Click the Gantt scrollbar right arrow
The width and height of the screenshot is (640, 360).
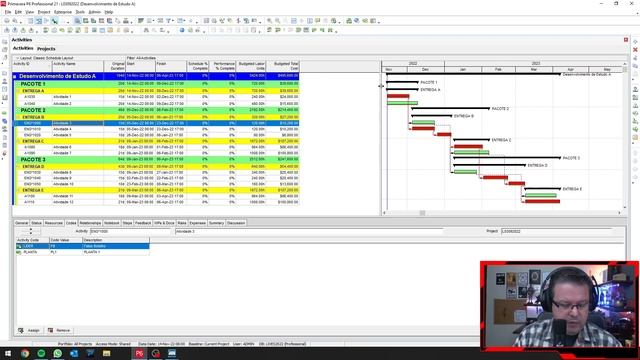tap(620, 213)
